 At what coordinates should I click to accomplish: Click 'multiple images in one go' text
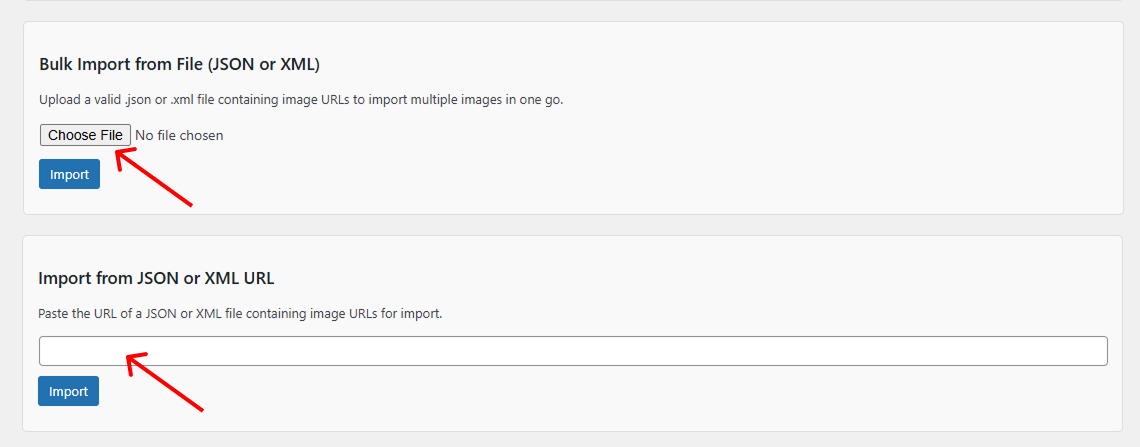pyautogui.click(x=487, y=100)
